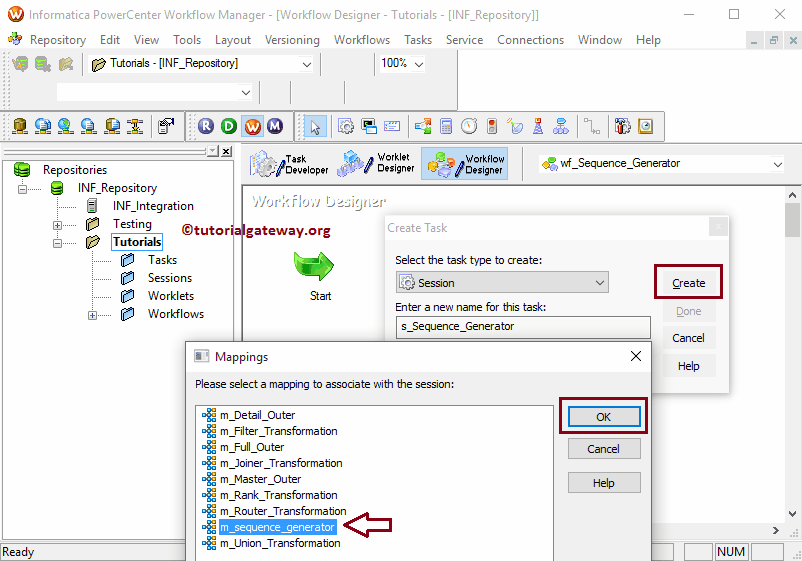This screenshot has width=802, height=561.
Task: Click the clock-in-frame icon at the toolbar end
Action: 645,126
